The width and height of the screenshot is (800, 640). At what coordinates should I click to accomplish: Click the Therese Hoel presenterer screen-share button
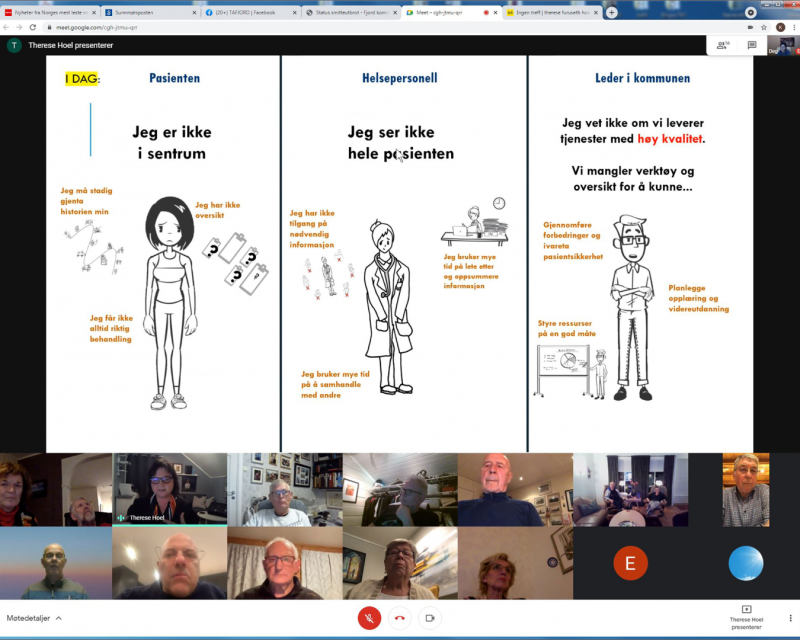tap(745, 617)
